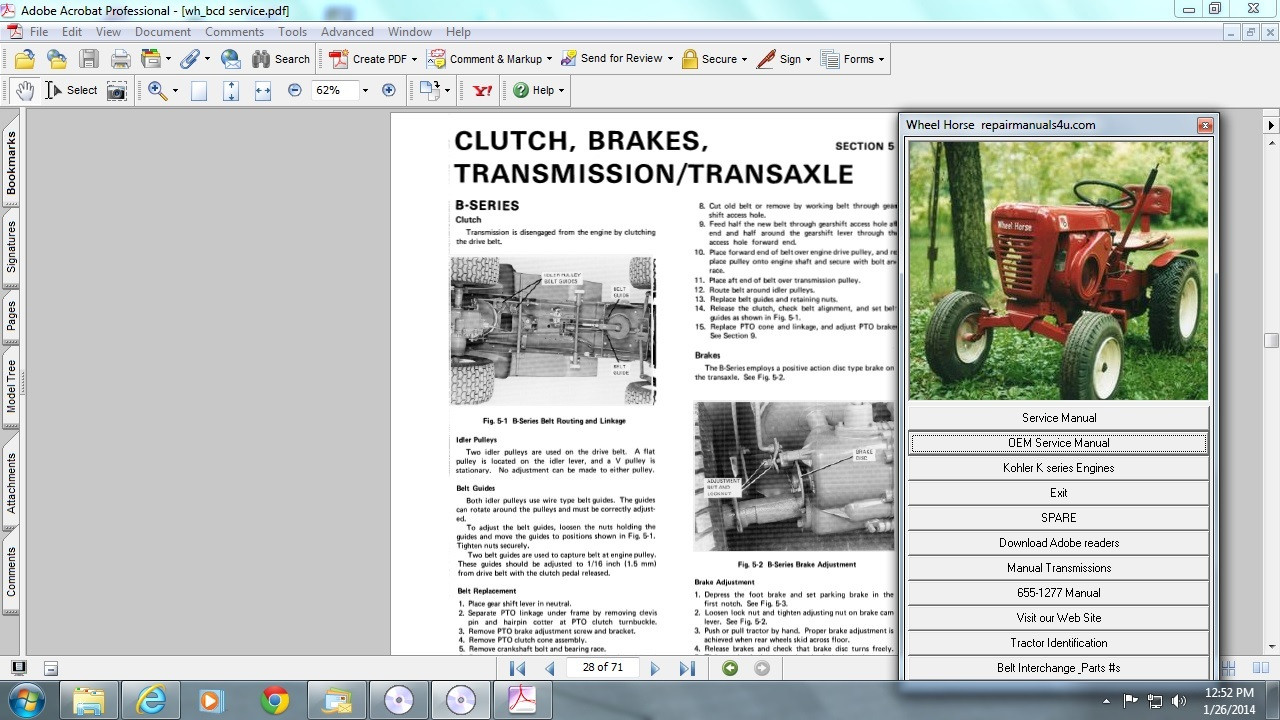The image size is (1280, 720).
Task: Click the Search binoculars button
Action: click(281, 59)
